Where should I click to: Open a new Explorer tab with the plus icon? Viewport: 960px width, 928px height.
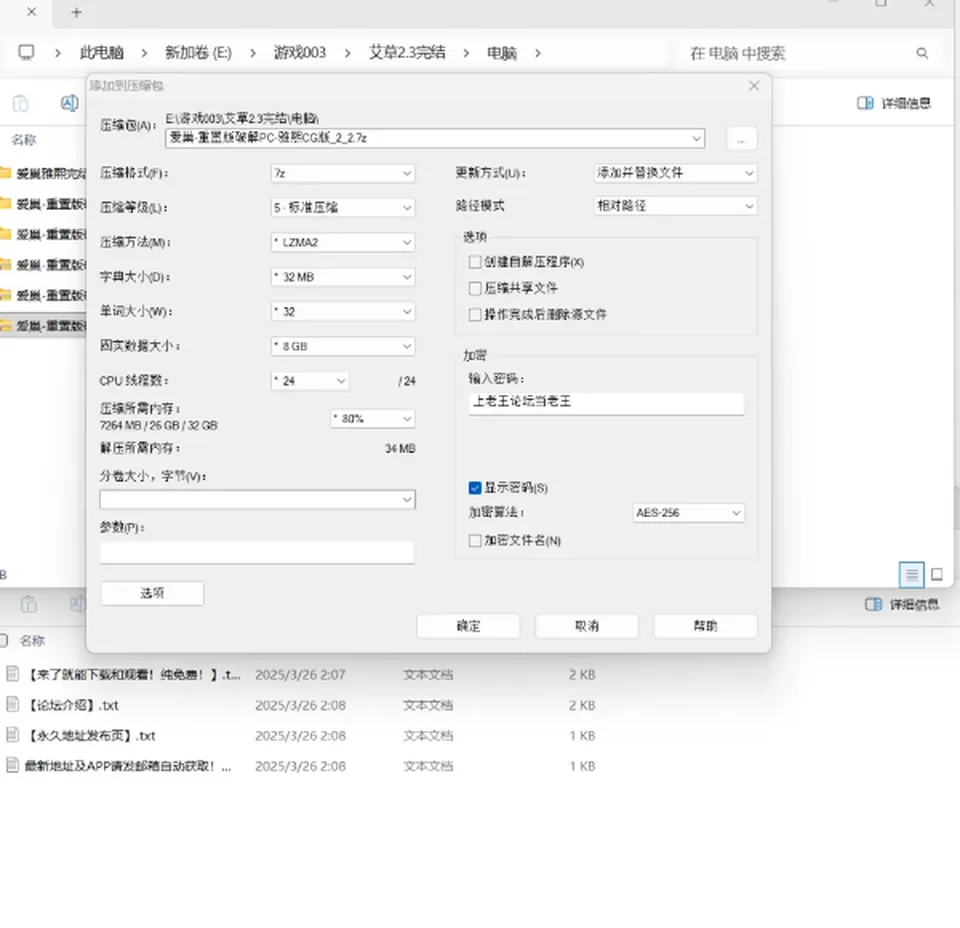tap(77, 12)
